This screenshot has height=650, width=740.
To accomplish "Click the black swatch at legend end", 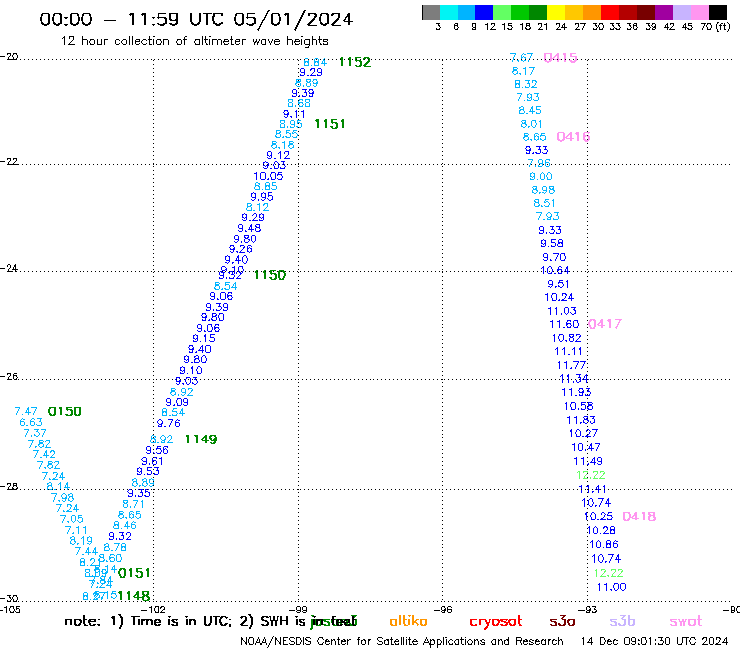I will 718,12.
